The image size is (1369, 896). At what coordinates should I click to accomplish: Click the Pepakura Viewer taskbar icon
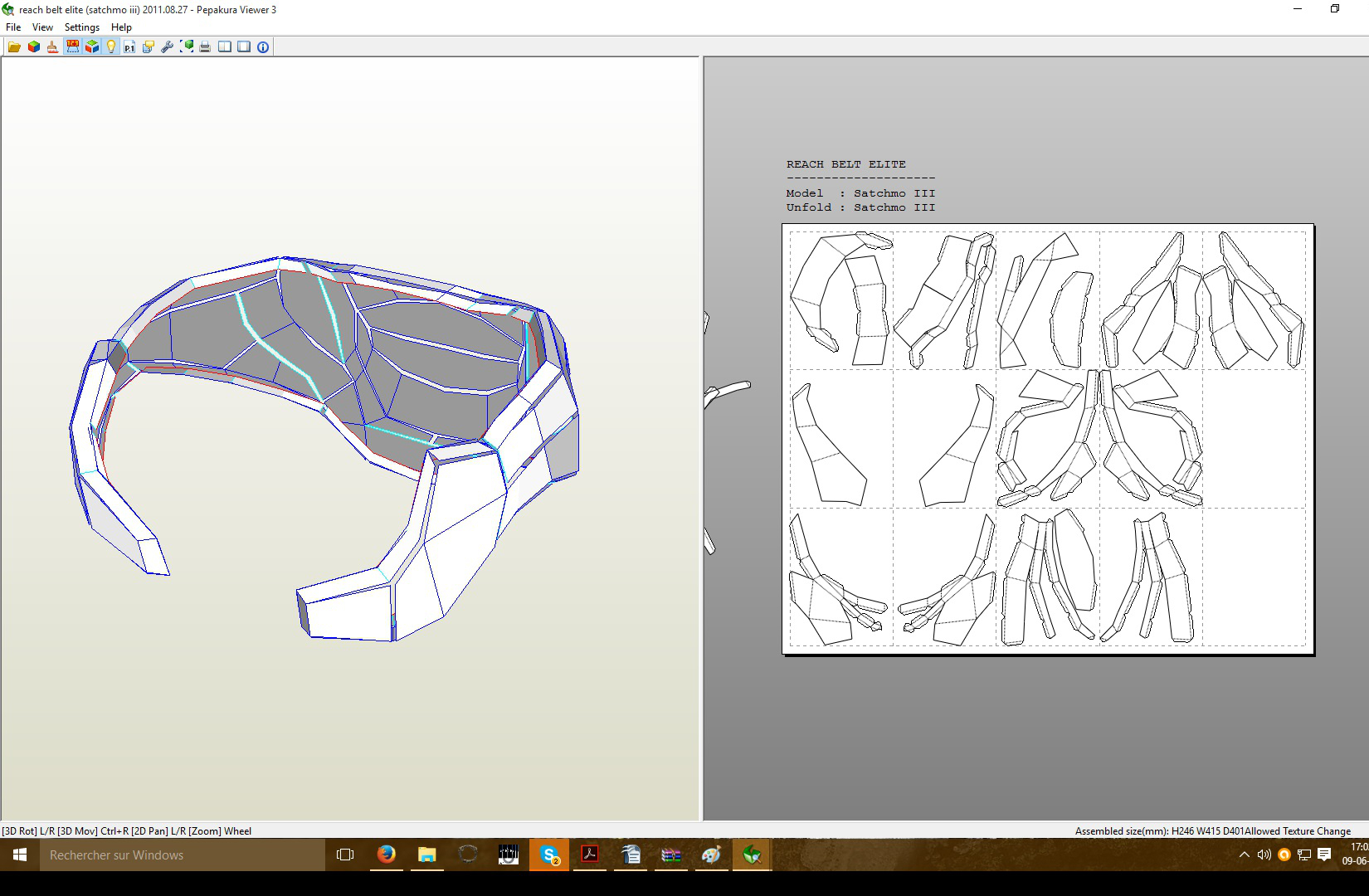coord(753,855)
